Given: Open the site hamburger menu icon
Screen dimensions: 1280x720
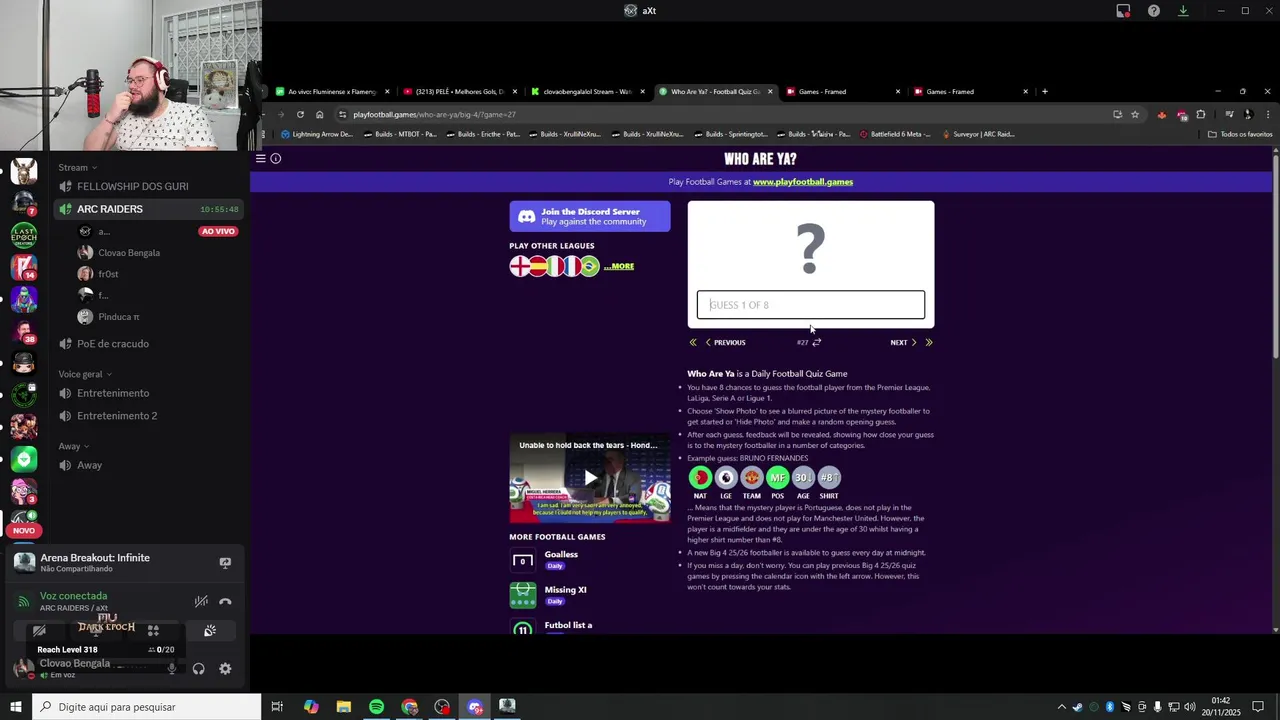Looking at the screenshot, I should coord(260,158).
